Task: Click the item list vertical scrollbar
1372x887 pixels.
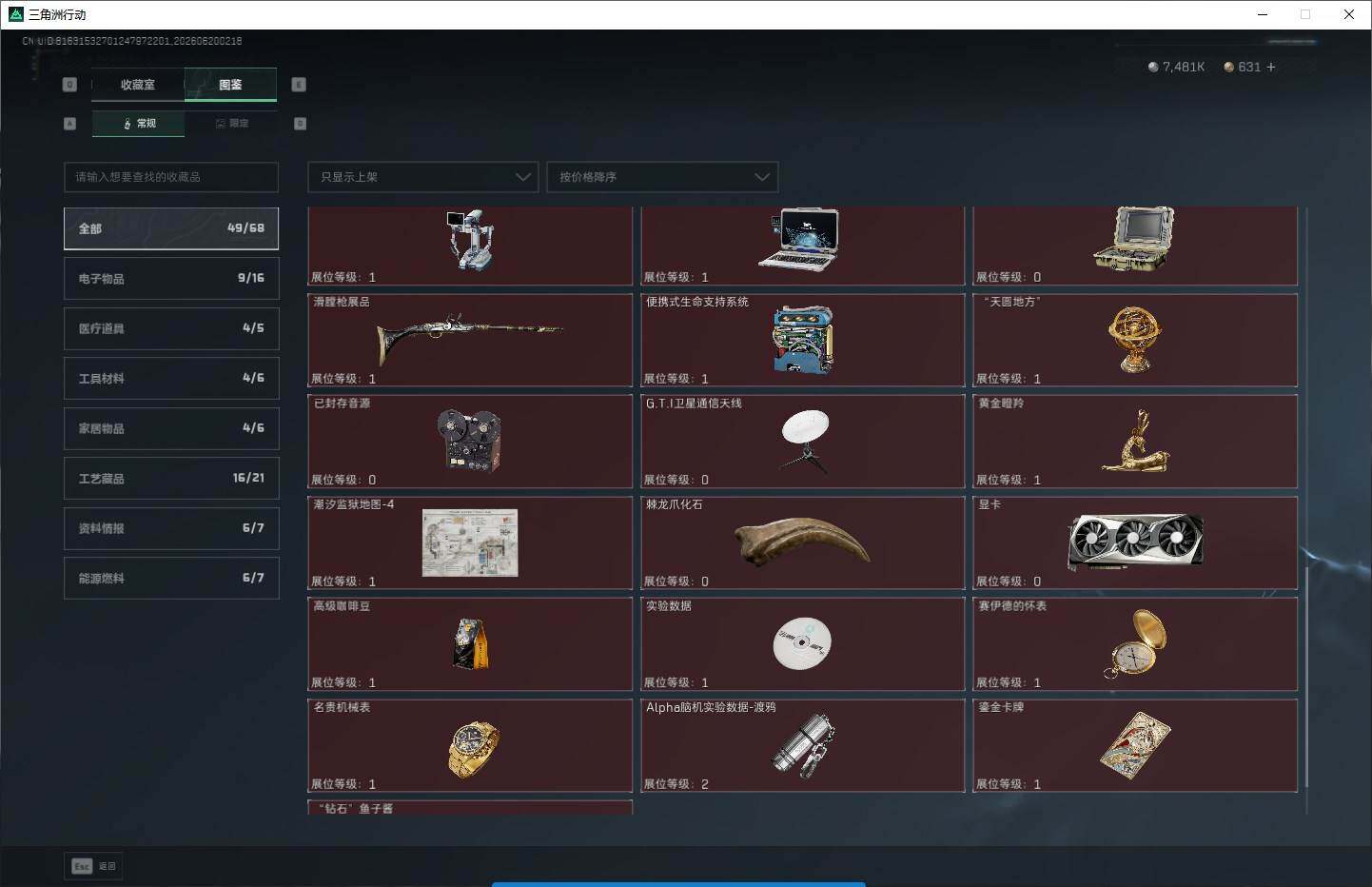Action: (x=1307, y=676)
